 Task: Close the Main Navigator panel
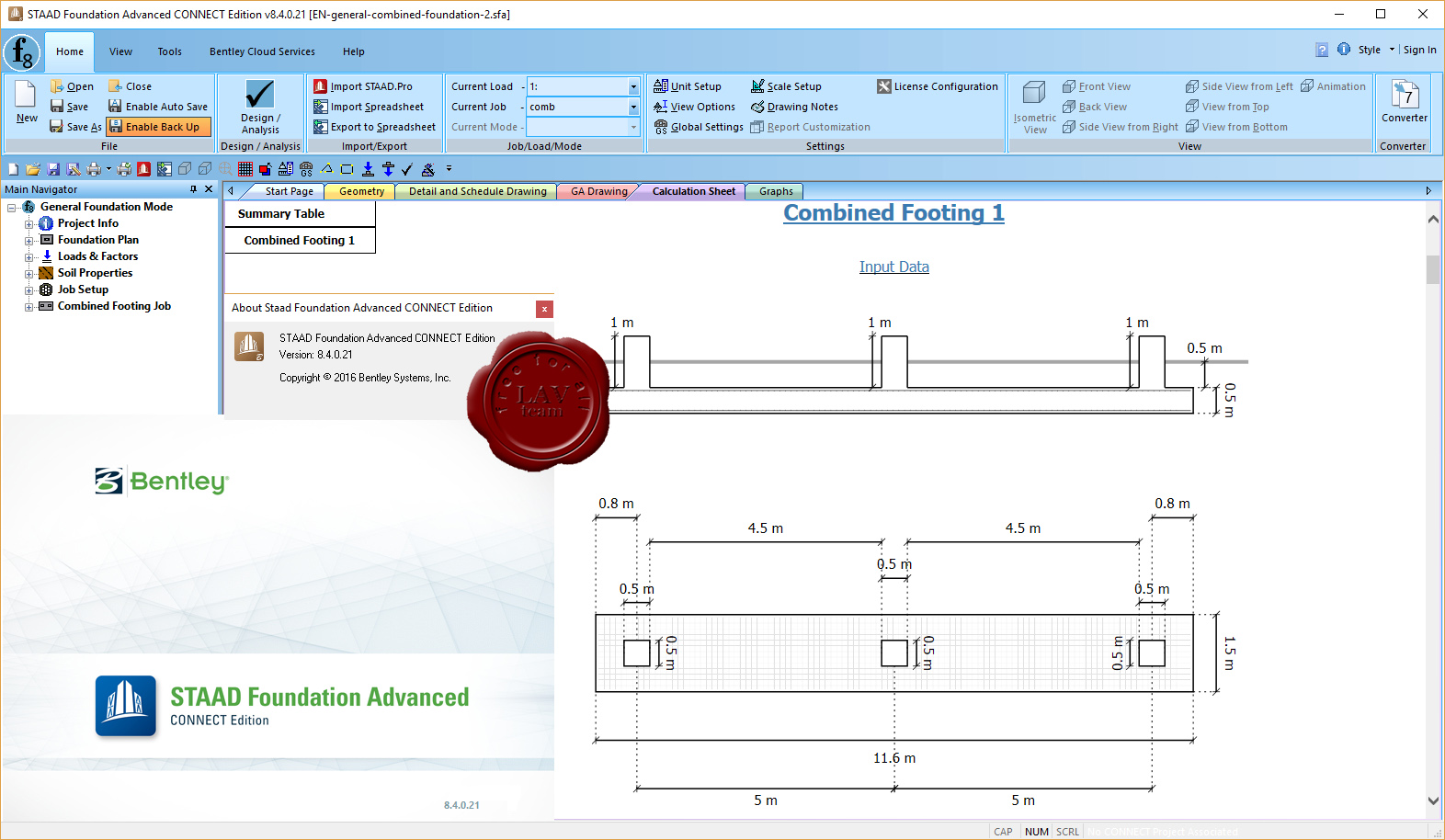click(x=209, y=189)
